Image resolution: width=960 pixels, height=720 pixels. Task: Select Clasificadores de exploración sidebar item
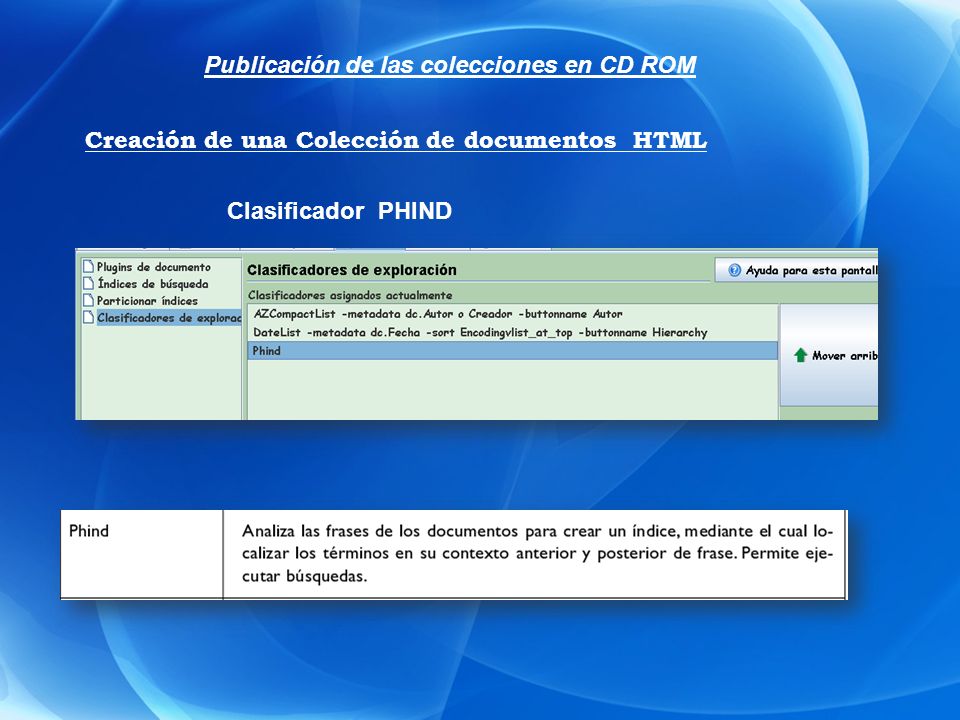[169, 318]
